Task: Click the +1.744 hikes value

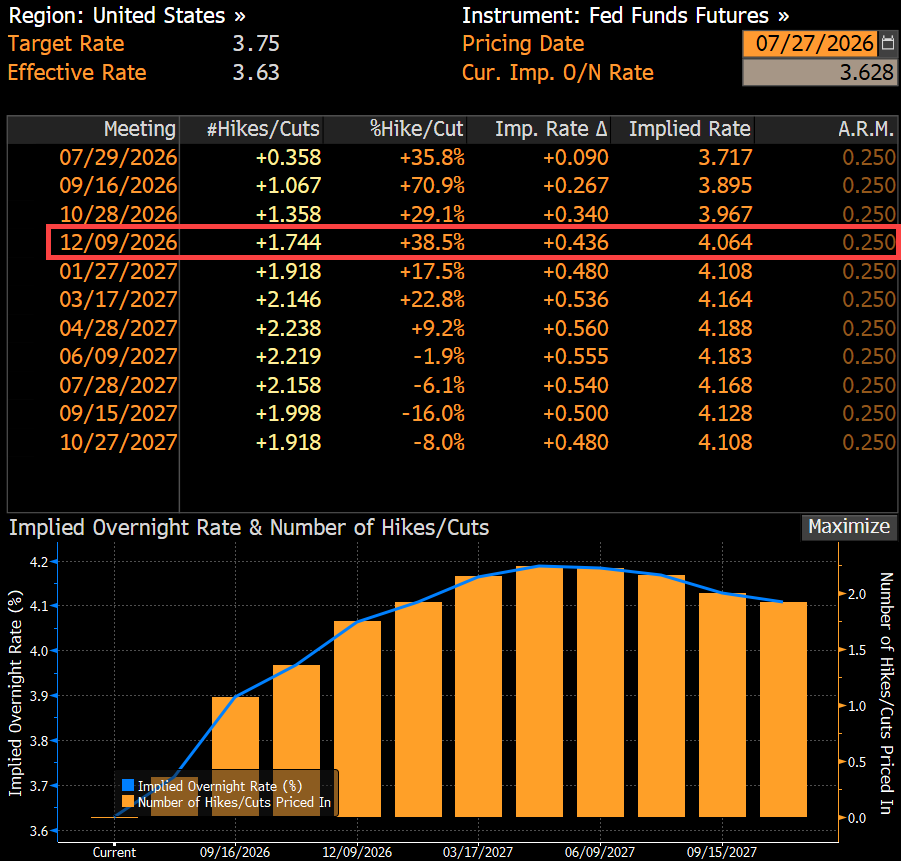Action: click(288, 243)
